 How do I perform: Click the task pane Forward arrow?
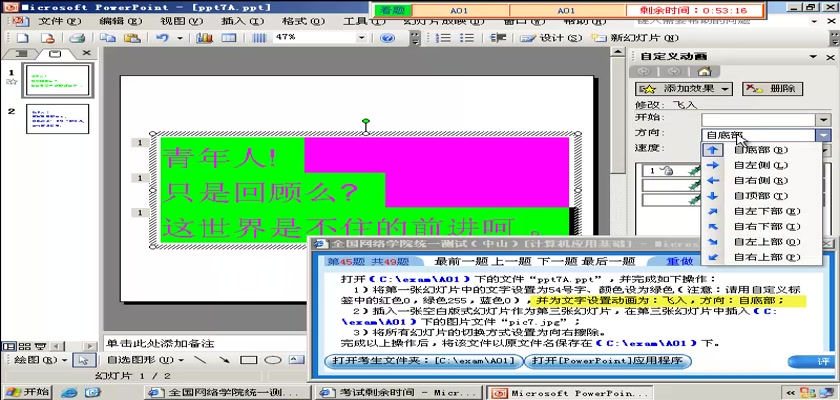point(674,71)
